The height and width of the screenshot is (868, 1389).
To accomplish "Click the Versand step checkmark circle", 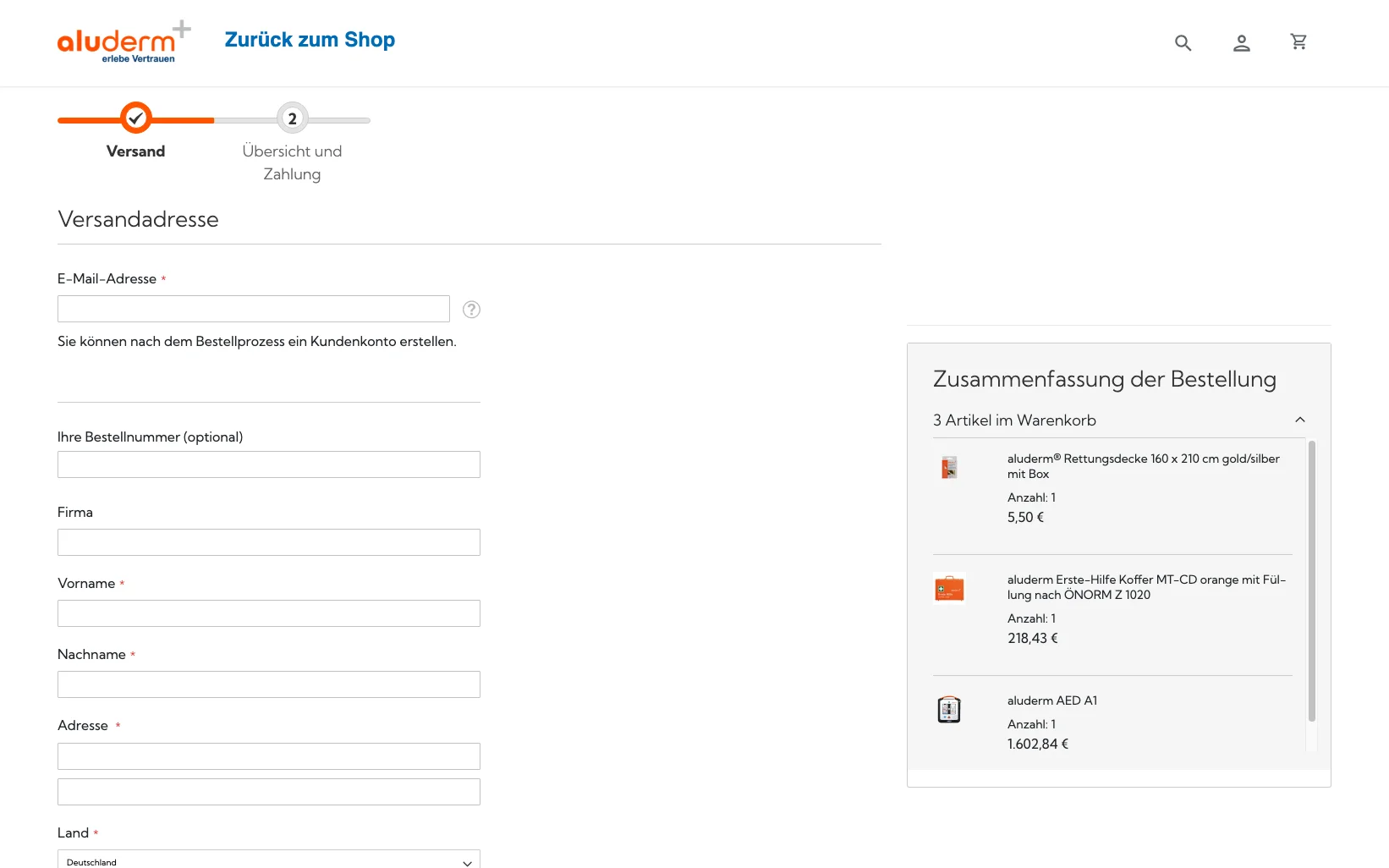I will coord(135,118).
